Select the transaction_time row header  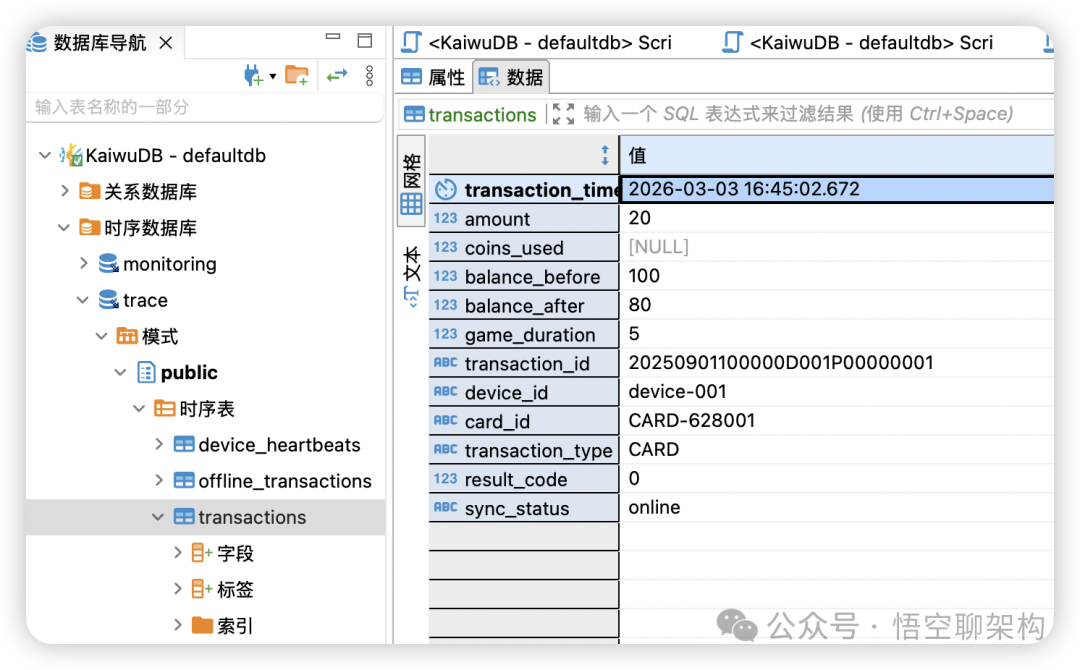pyautogui.click(x=524, y=189)
